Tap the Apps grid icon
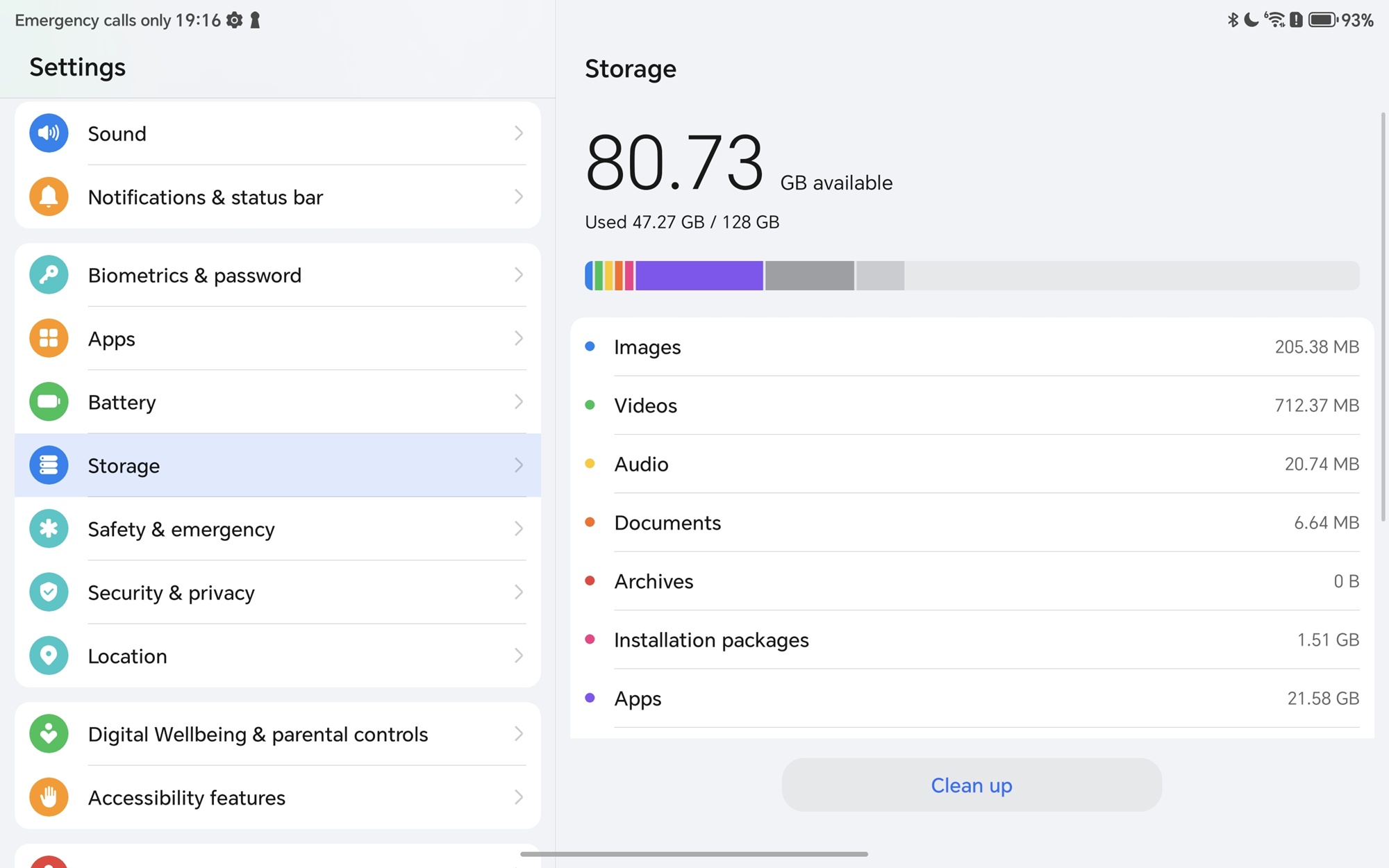 tap(49, 338)
